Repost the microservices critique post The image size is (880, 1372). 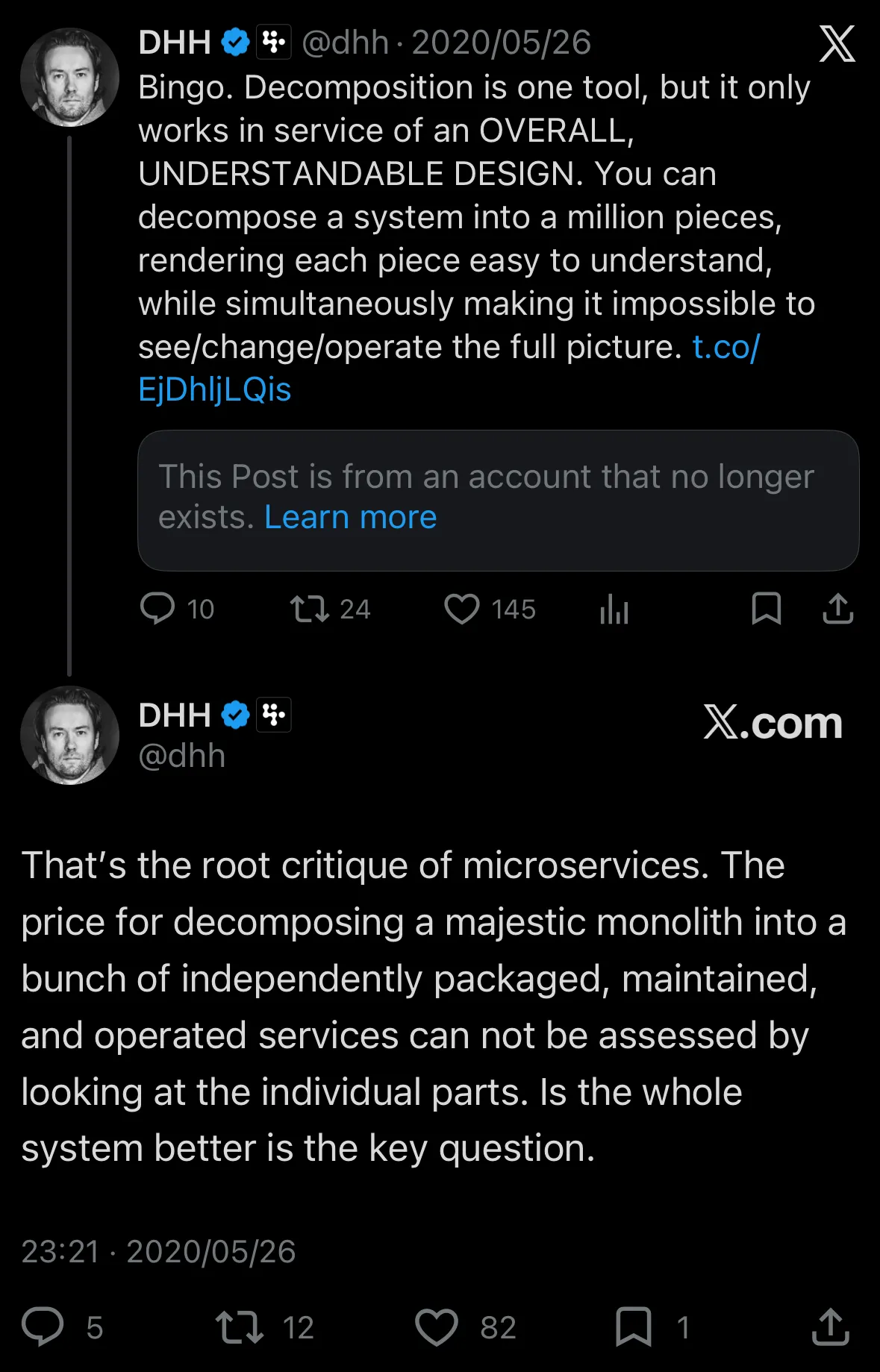coord(240,1326)
